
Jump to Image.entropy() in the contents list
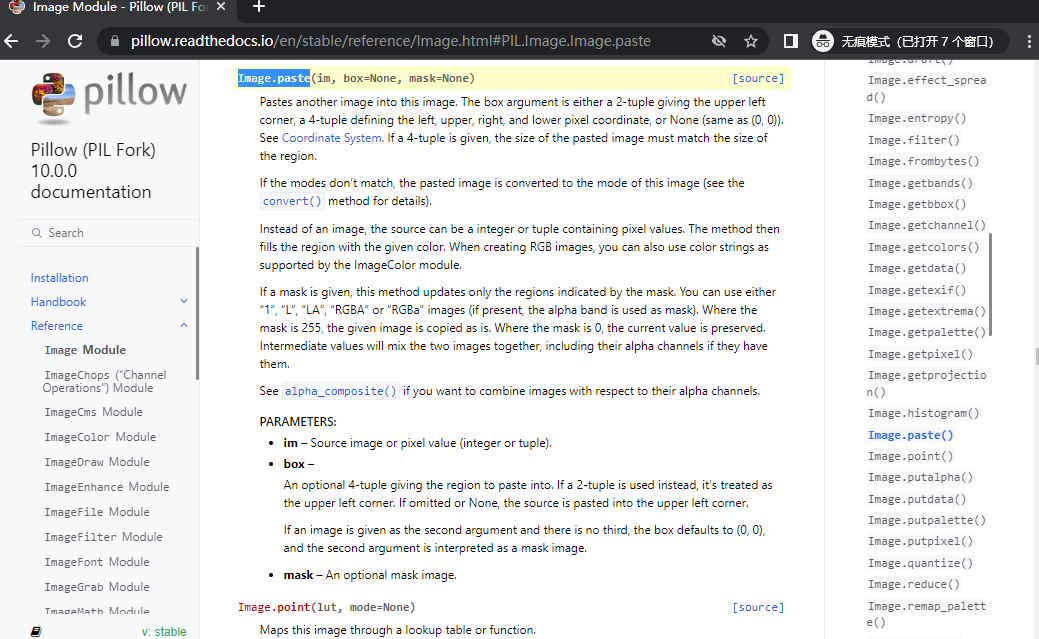click(917, 119)
